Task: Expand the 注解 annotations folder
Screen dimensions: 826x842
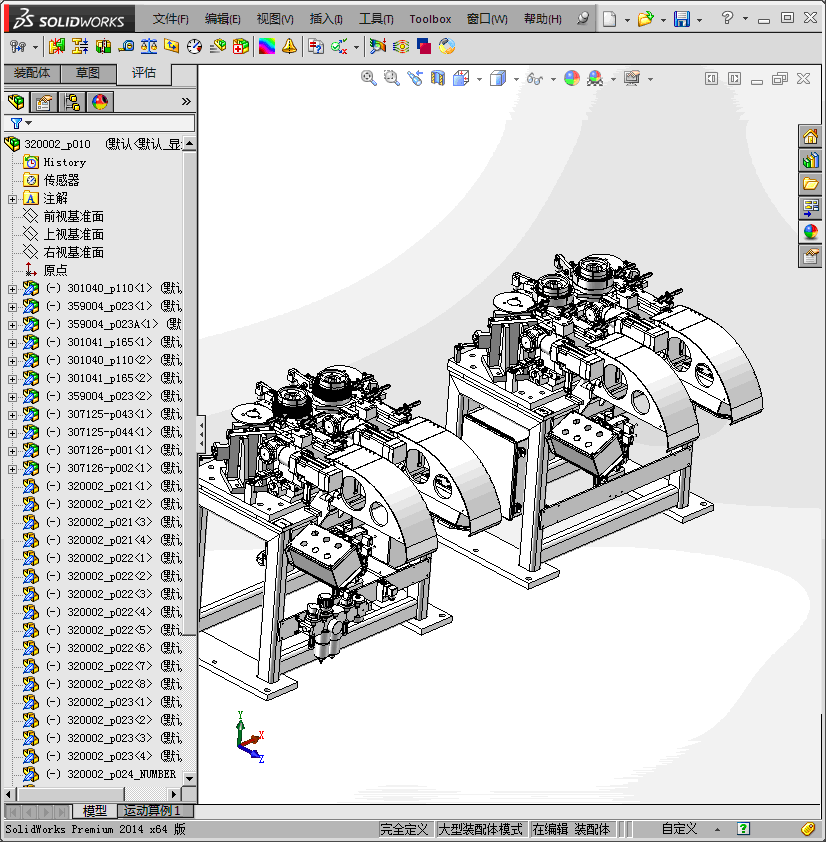Action: [x=12, y=199]
